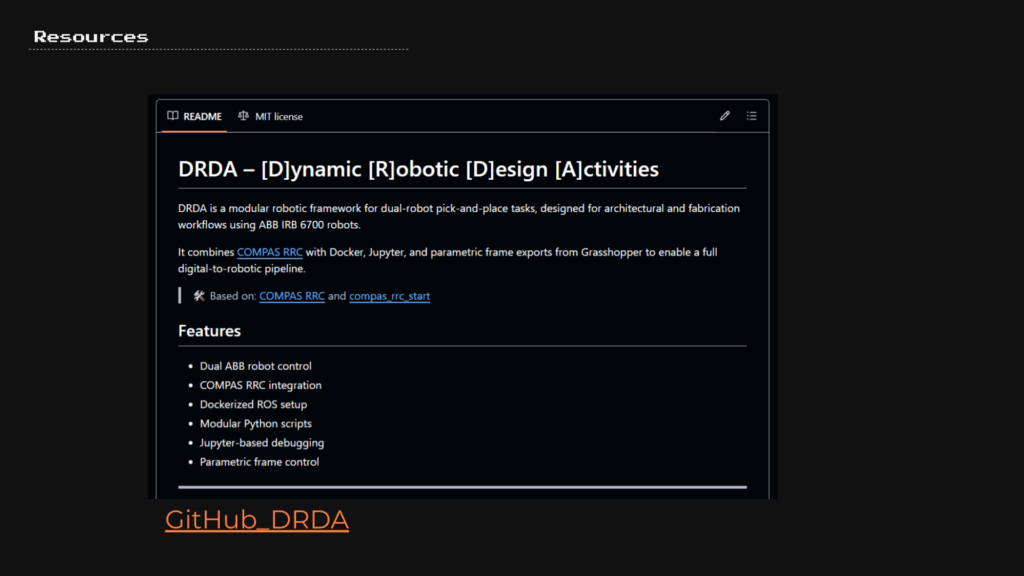Select 'Dual ABB robot control' bullet
The height and width of the screenshot is (576, 1024).
[255, 366]
